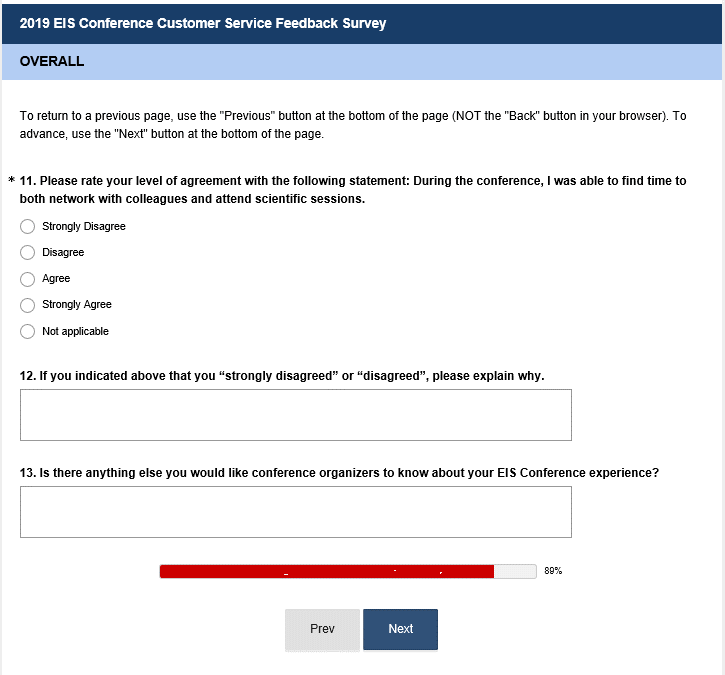Click the "Strongly Agree" label text
The image size is (725, 675).
(x=77, y=305)
